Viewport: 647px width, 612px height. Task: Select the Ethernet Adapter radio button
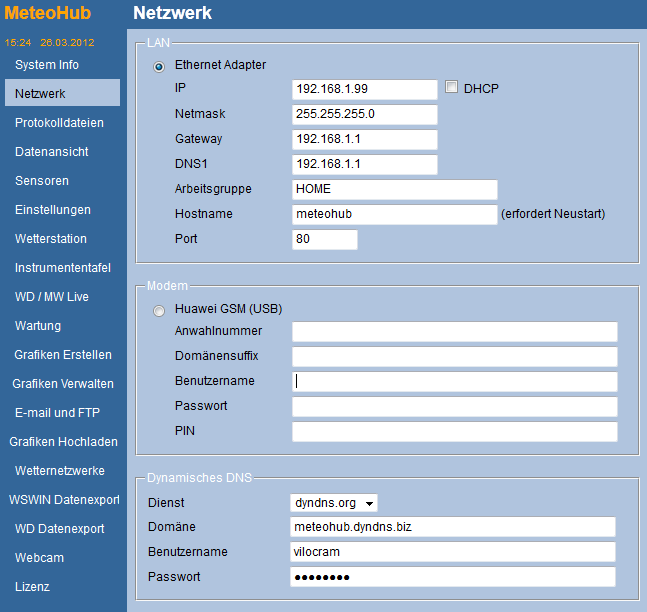159,66
